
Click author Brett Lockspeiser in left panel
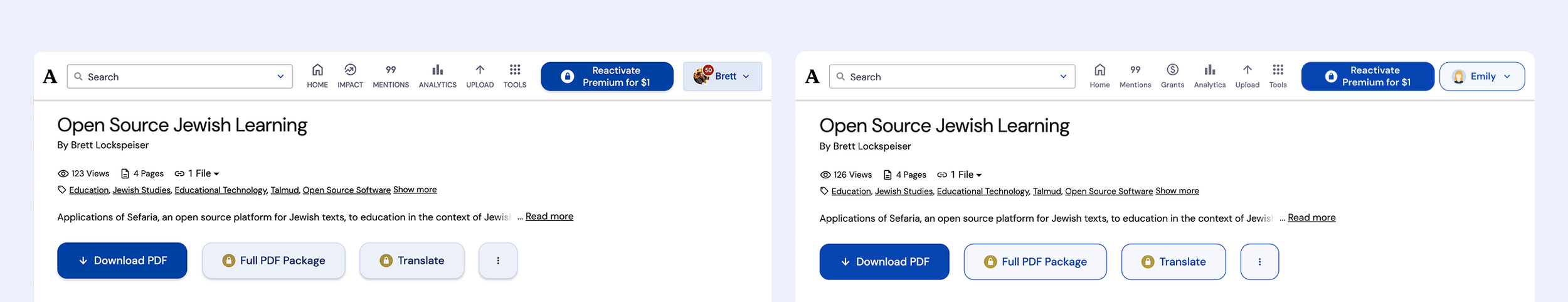tap(110, 145)
